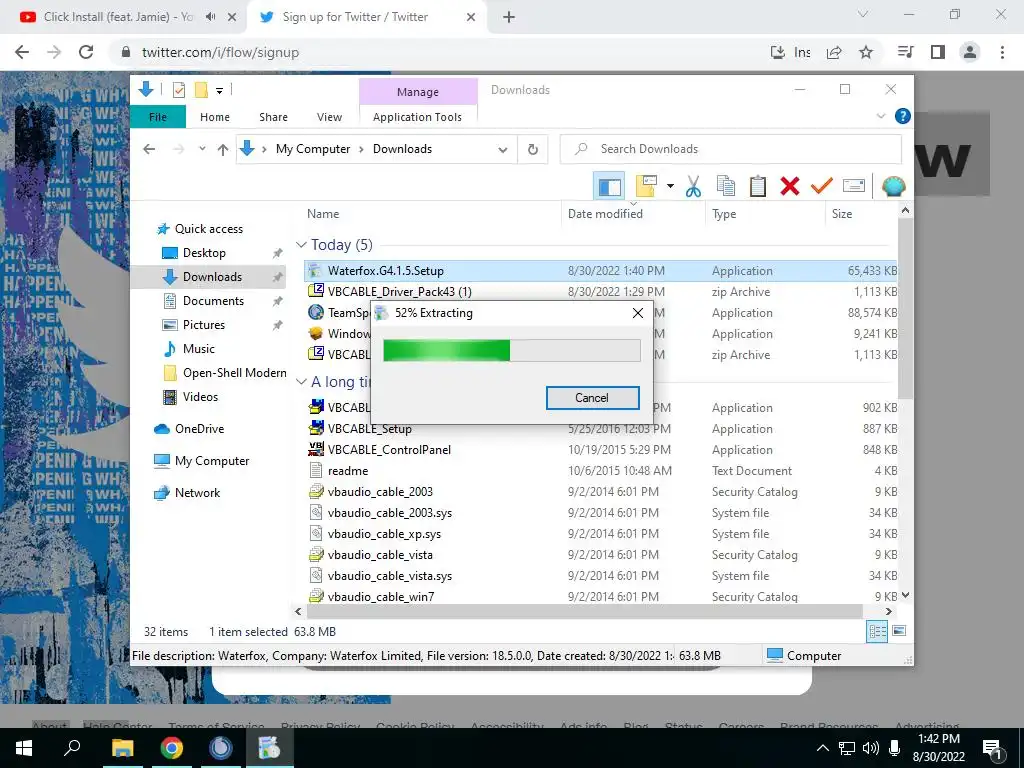Click the vertical scrollbar down arrow
The width and height of the screenshot is (1024, 768).
(x=905, y=595)
